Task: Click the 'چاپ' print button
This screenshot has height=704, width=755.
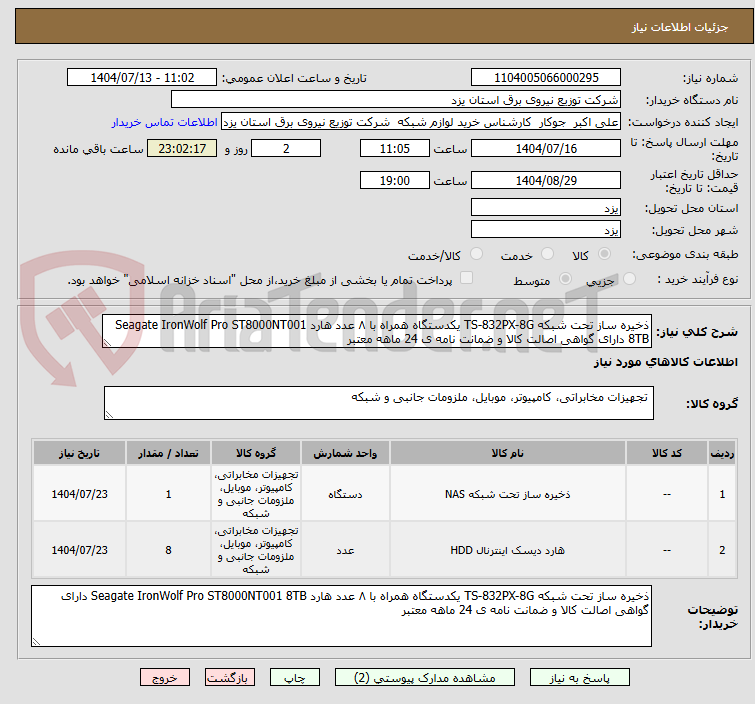Action: click(294, 678)
